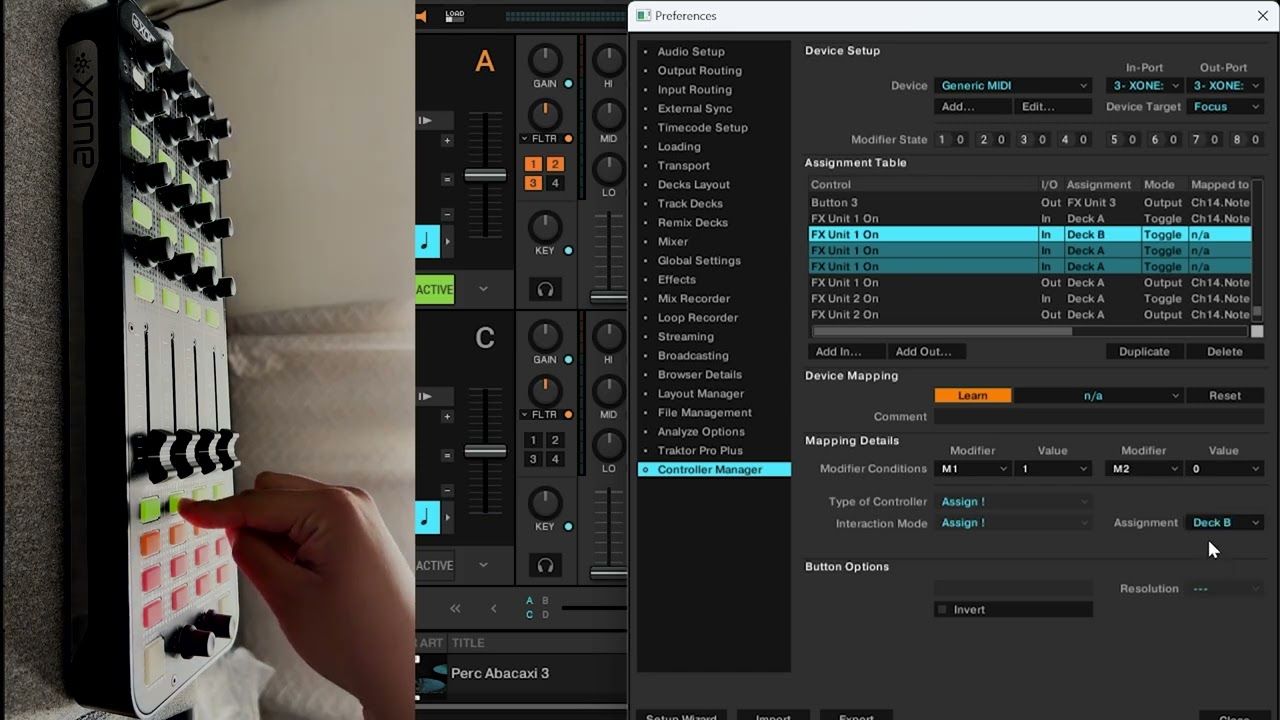
Task: Click Deck C FLTR filter knob
Action: coord(544,390)
